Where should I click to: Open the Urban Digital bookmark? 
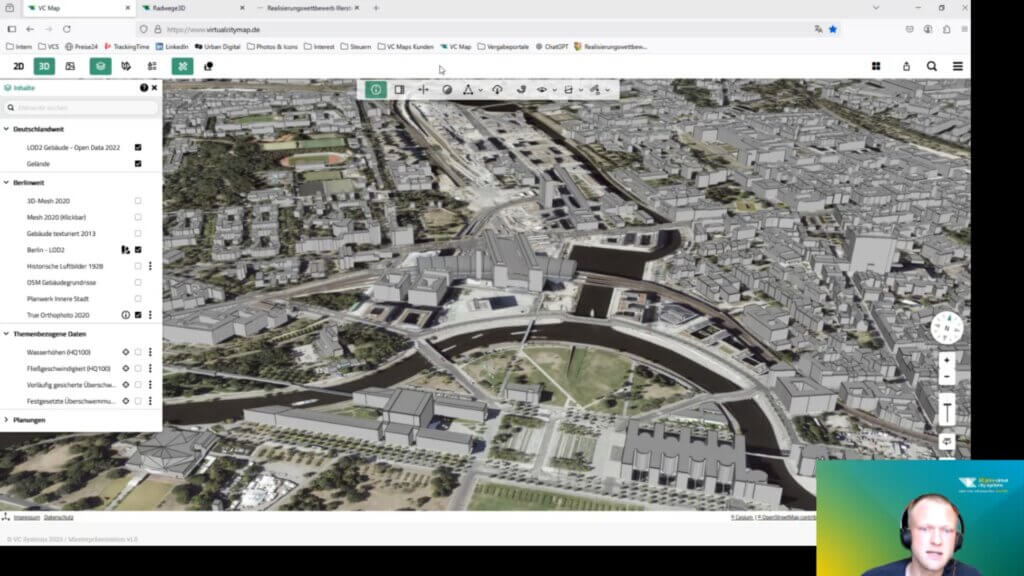coord(217,47)
